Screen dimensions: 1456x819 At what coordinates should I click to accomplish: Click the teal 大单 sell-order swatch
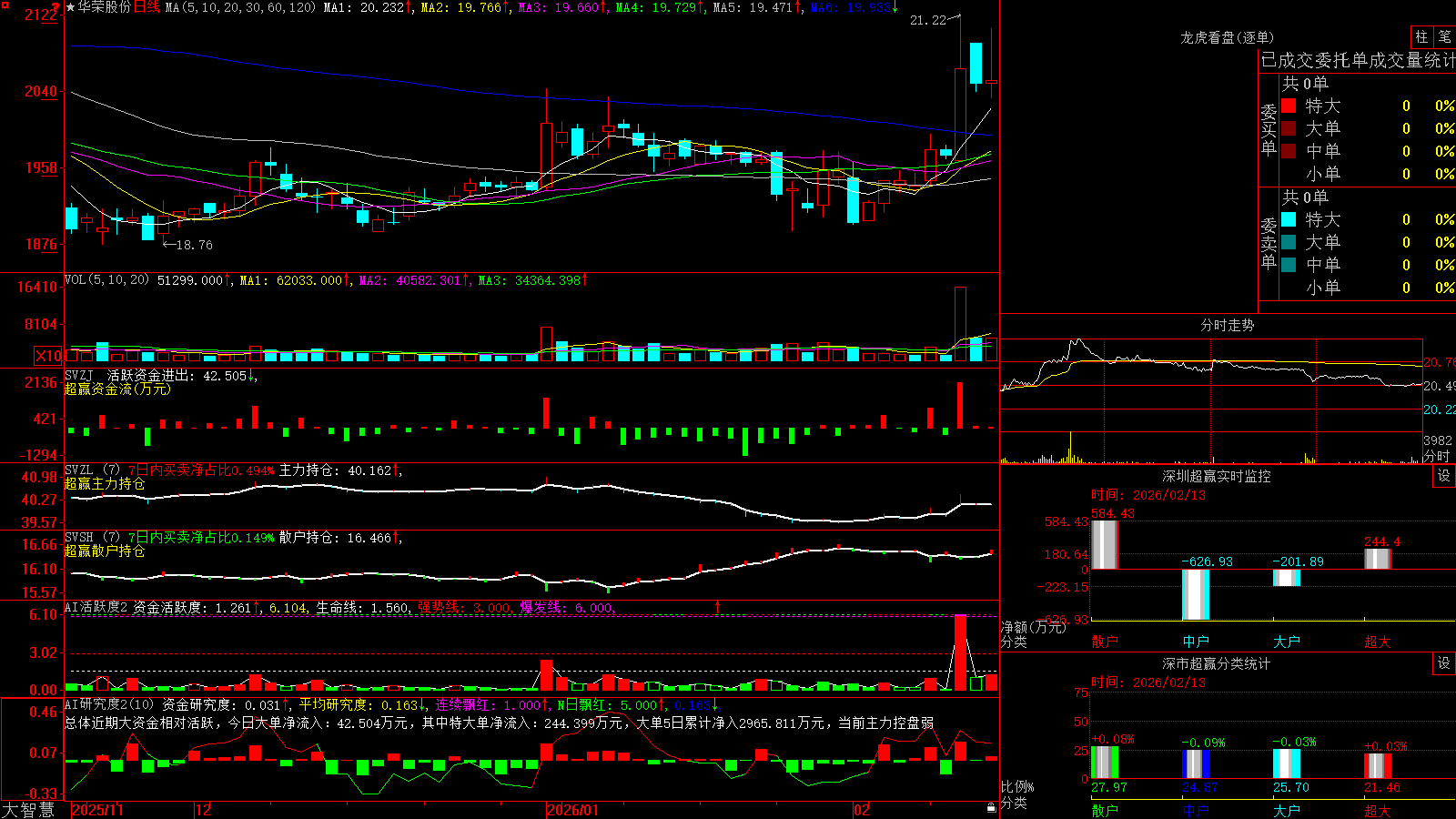point(1289,242)
